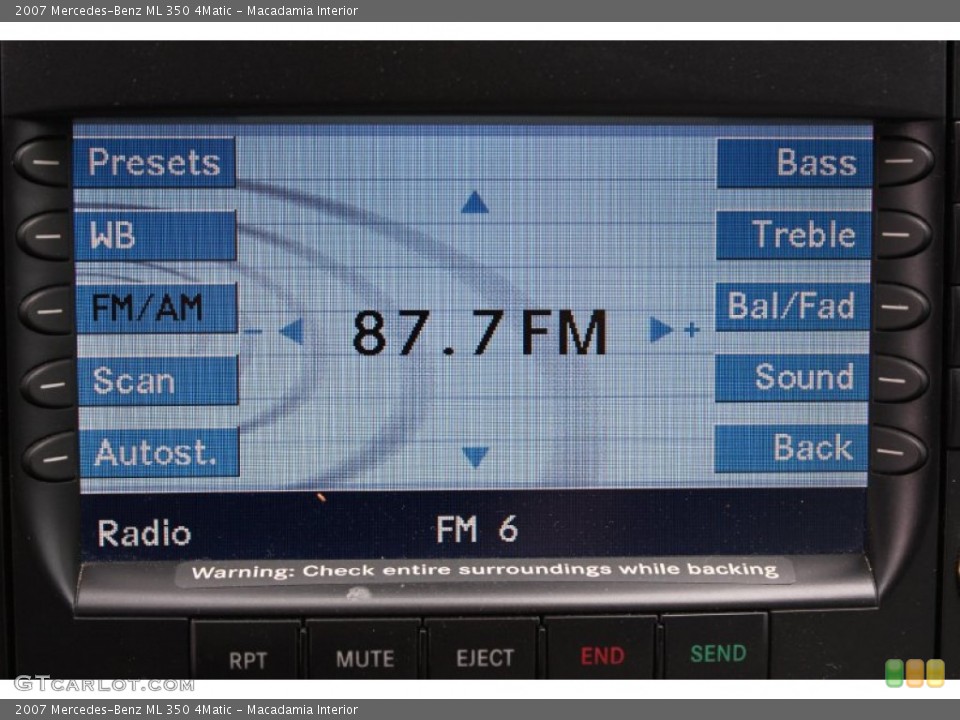The height and width of the screenshot is (720, 960).
Task: Go Back using the on-screen option
Action: pyautogui.click(x=791, y=448)
